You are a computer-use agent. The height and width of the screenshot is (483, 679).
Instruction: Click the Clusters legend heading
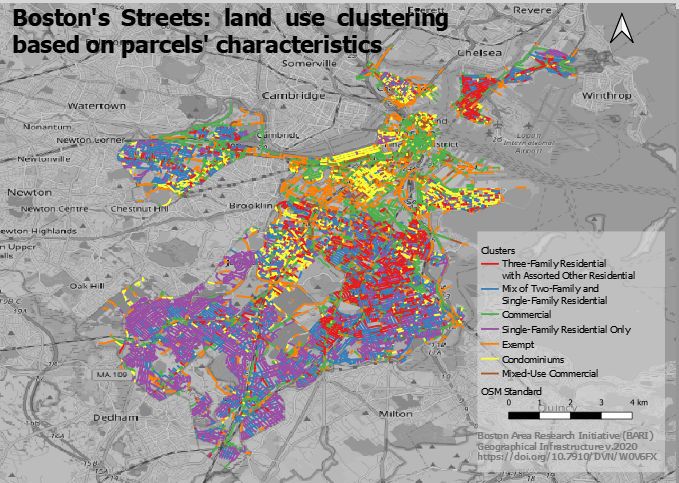pyautogui.click(x=498, y=249)
